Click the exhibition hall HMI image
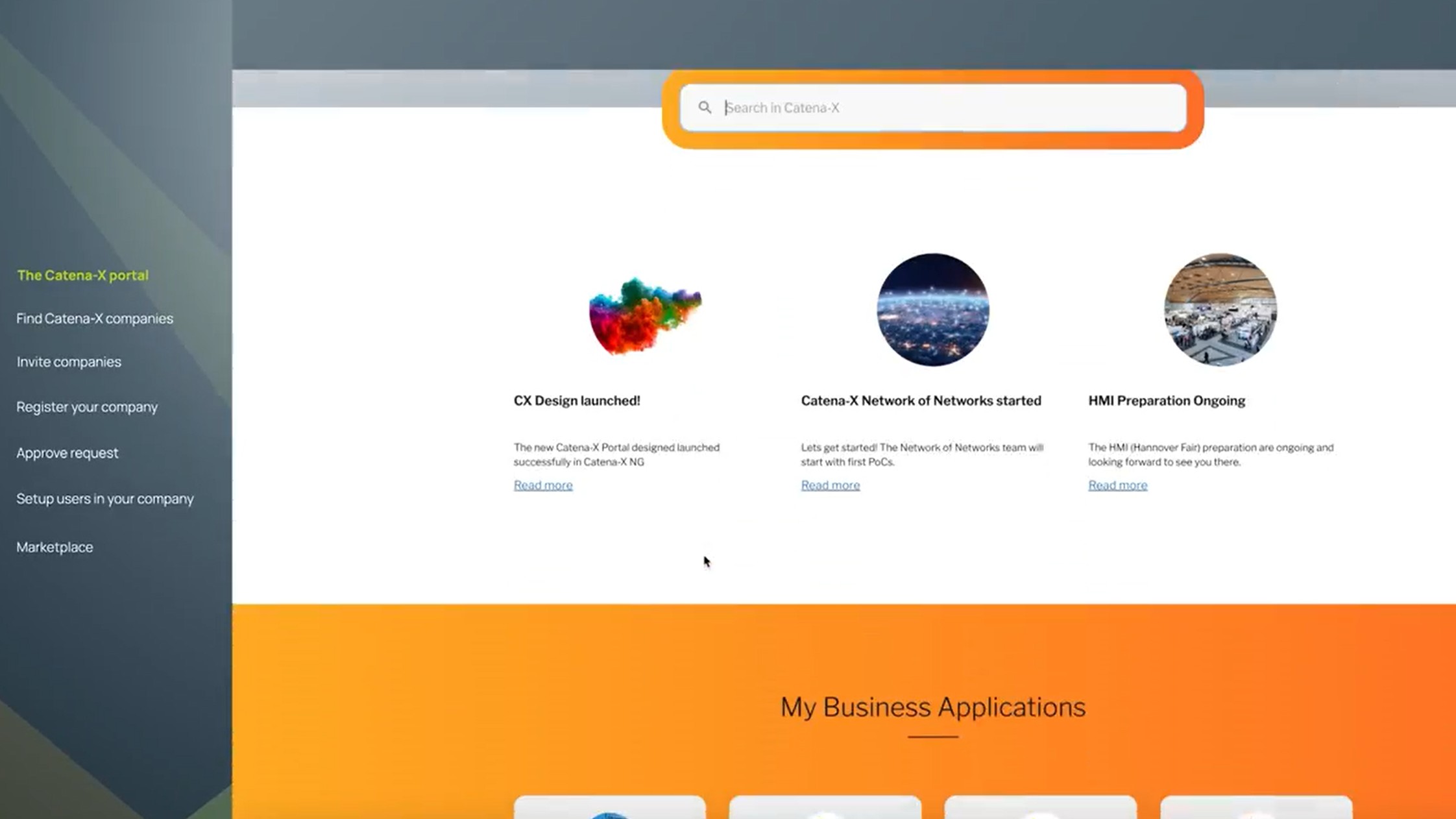Image resolution: width=1456 pixels, height=819 pixels. (x=1220, y=310)
